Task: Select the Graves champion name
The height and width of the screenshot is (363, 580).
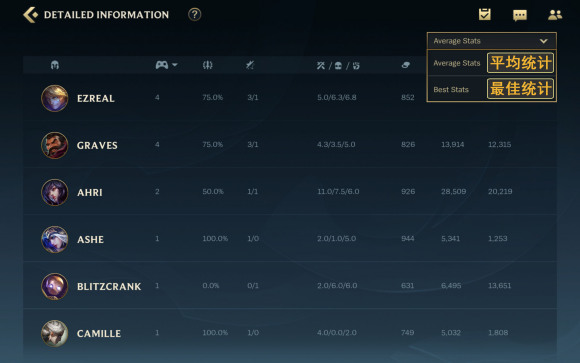Action: (x=97, y=145)
